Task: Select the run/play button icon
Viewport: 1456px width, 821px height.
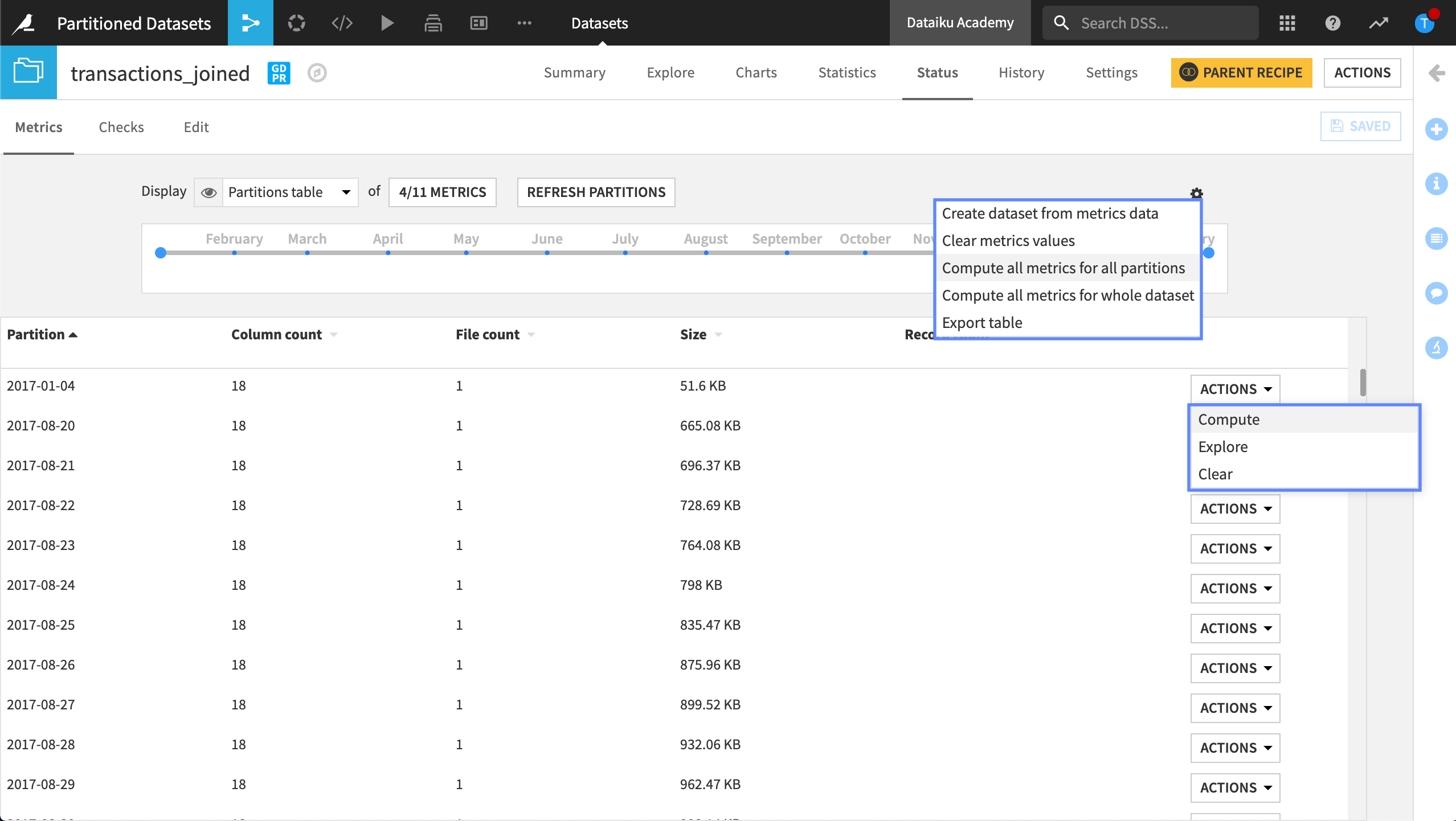Action: [388, 22]
